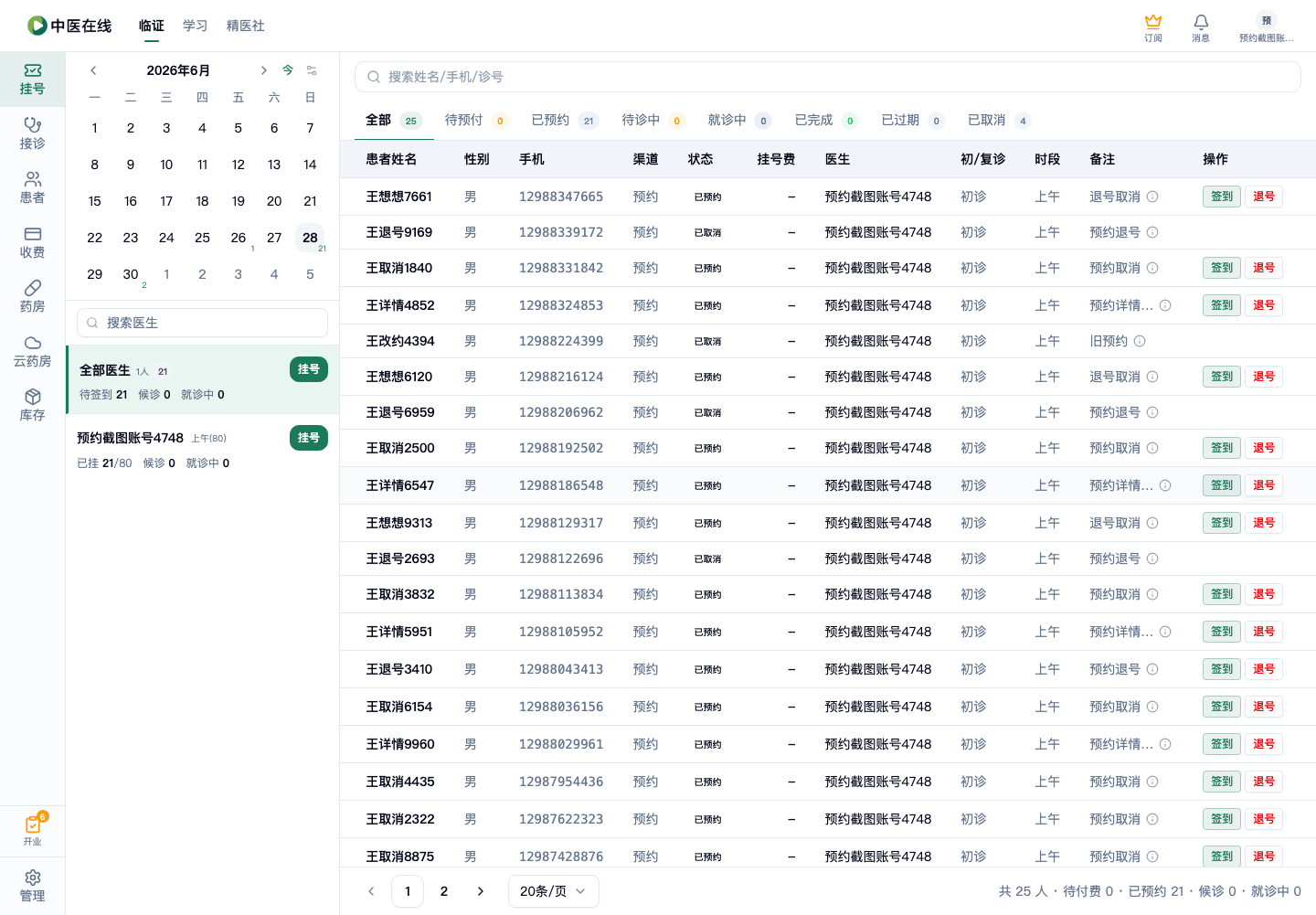The height and width of the screenshot is (915, 1316).
Task: Click info icon in 王详情6547 row
Action: click(1165, 485)
